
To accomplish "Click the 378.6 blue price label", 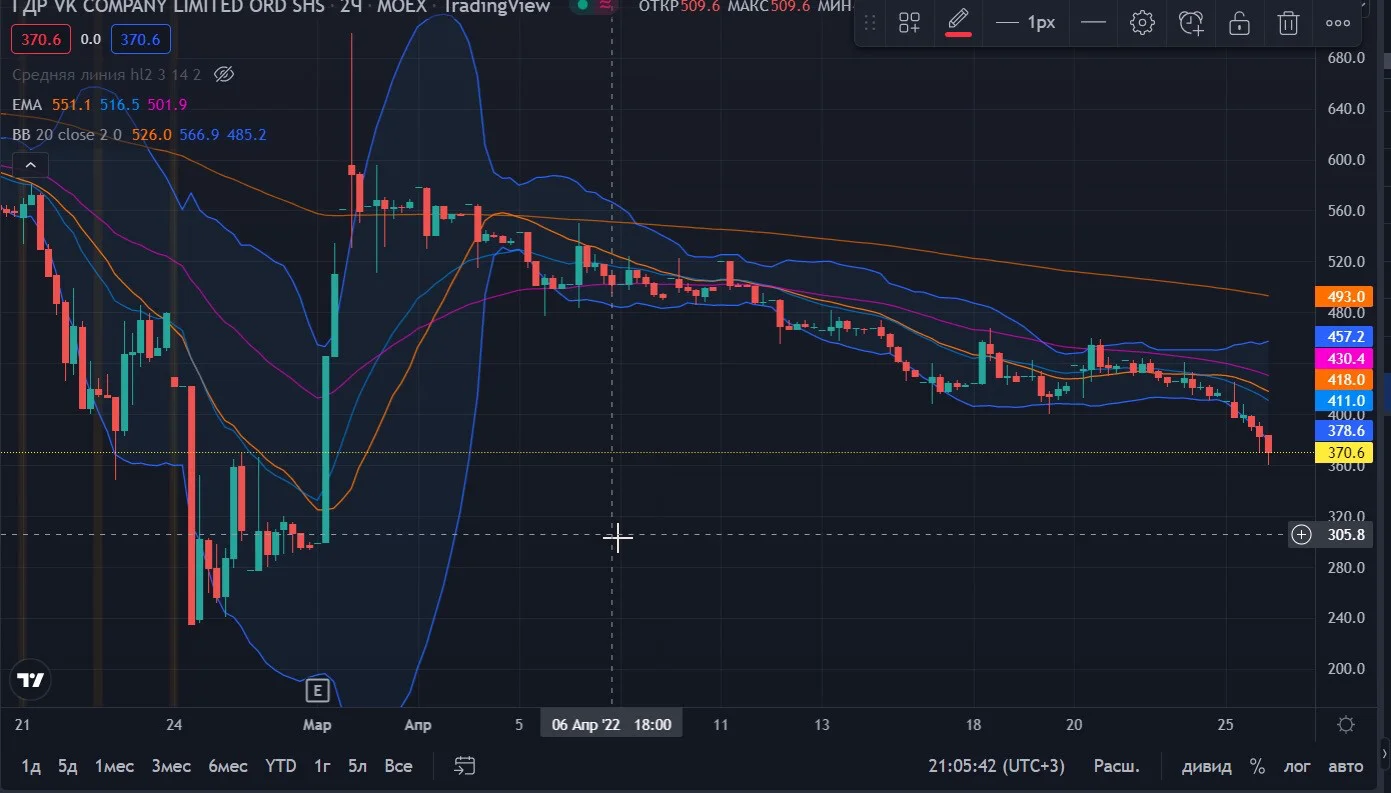I will pyautogui.click(x=1346, y=431).
